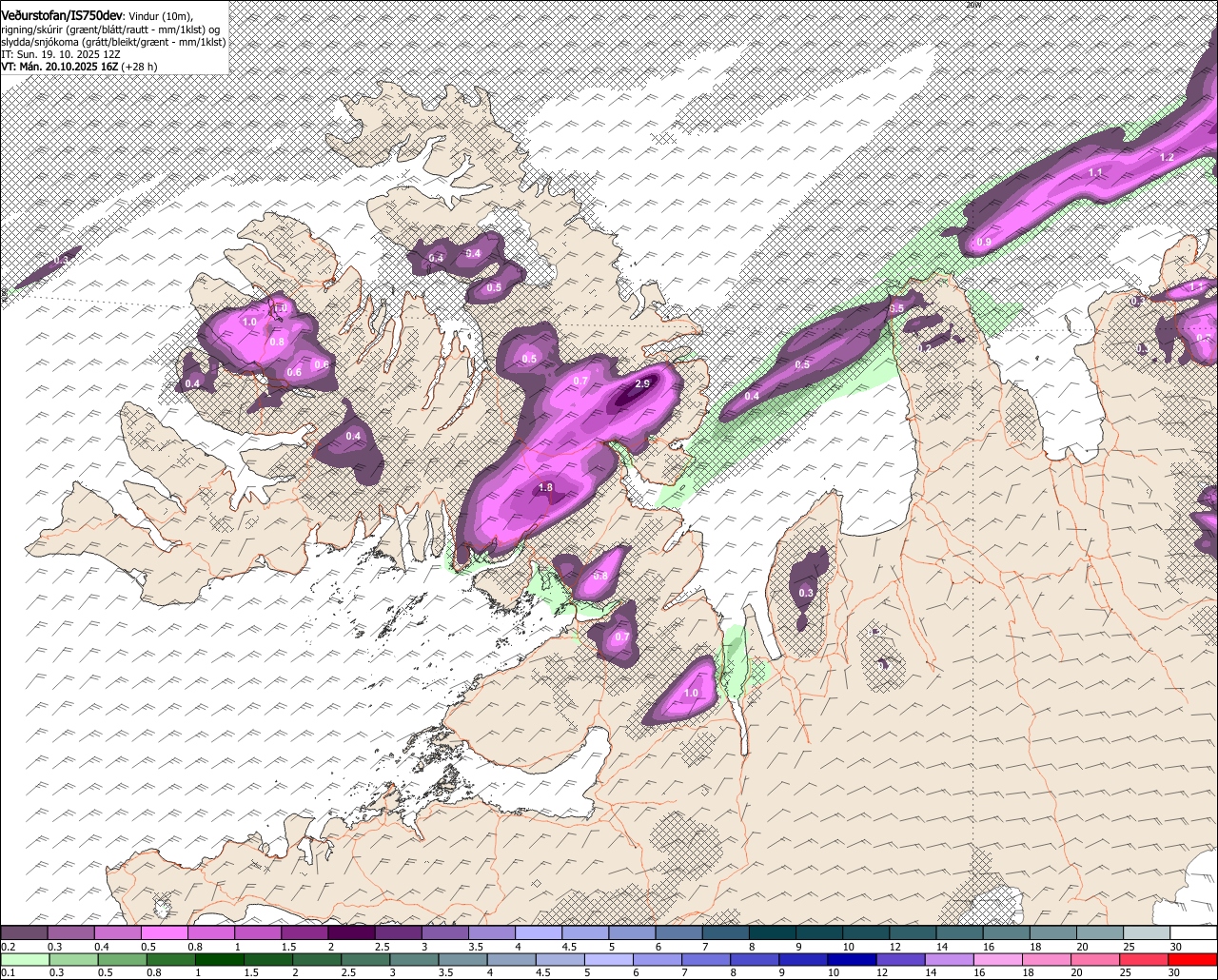The image size is (1218, 980).
Task: Click the 'IT: Sun. 19. 10. 2025 12Z' line
Action: (x=61, y=54)
